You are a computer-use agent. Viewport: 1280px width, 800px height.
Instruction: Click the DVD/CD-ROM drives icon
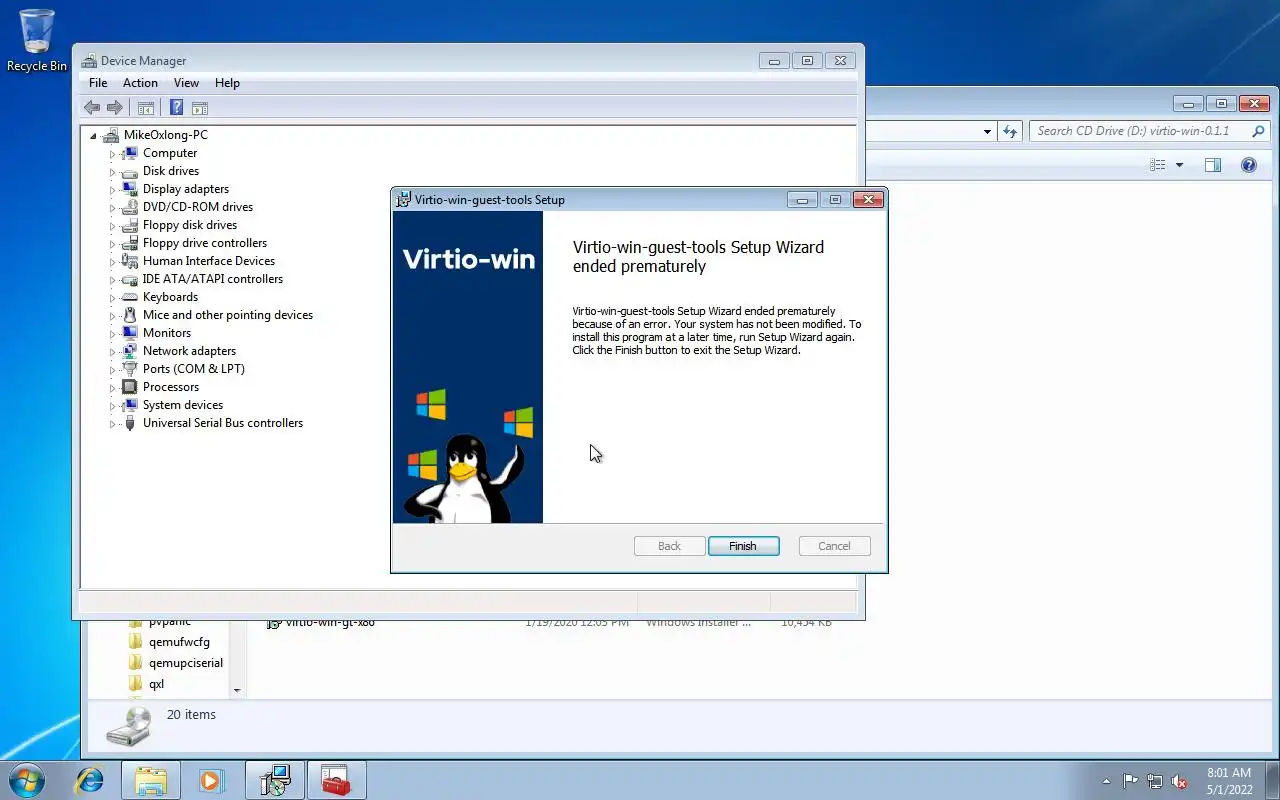(x=129, y=207)
